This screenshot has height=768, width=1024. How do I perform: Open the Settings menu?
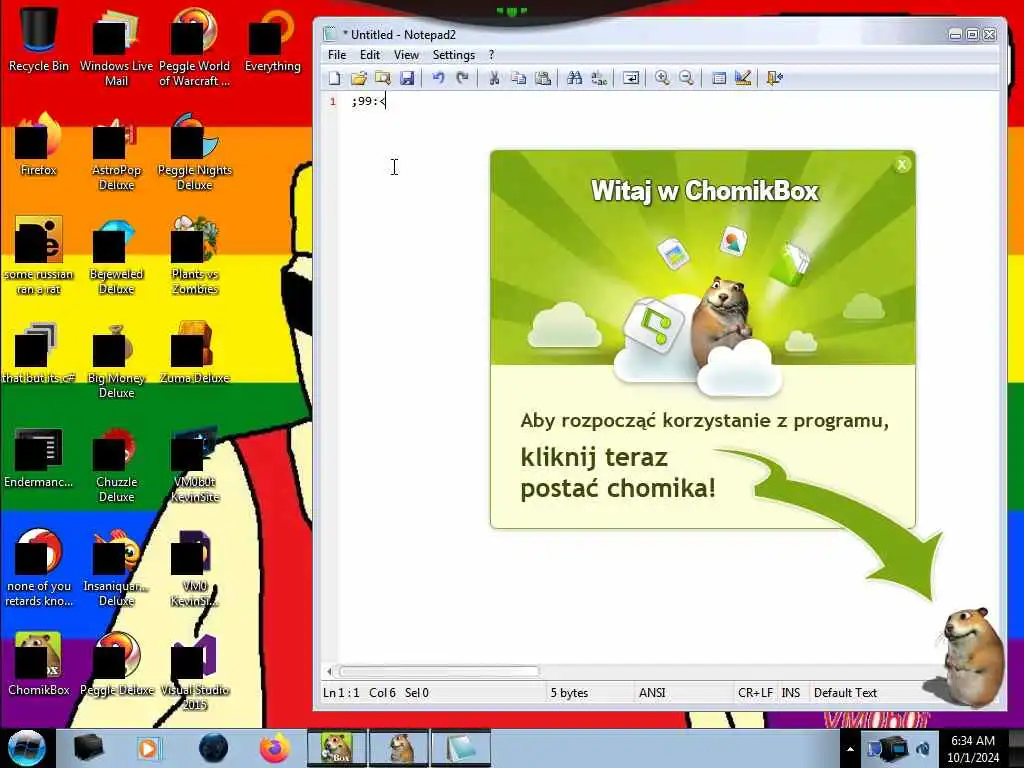point(453,55)
